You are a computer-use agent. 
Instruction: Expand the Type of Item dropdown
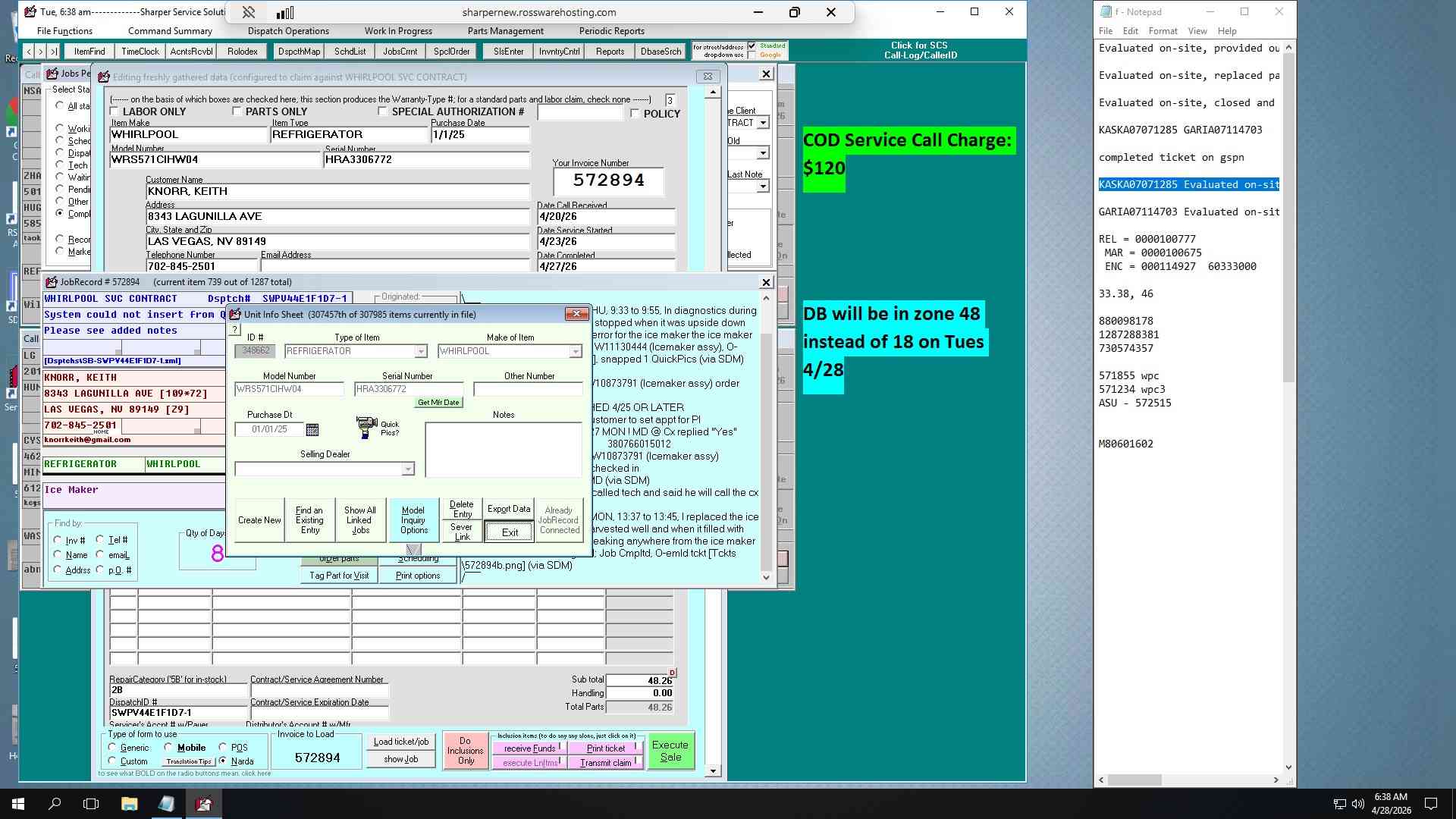point(421,351)
